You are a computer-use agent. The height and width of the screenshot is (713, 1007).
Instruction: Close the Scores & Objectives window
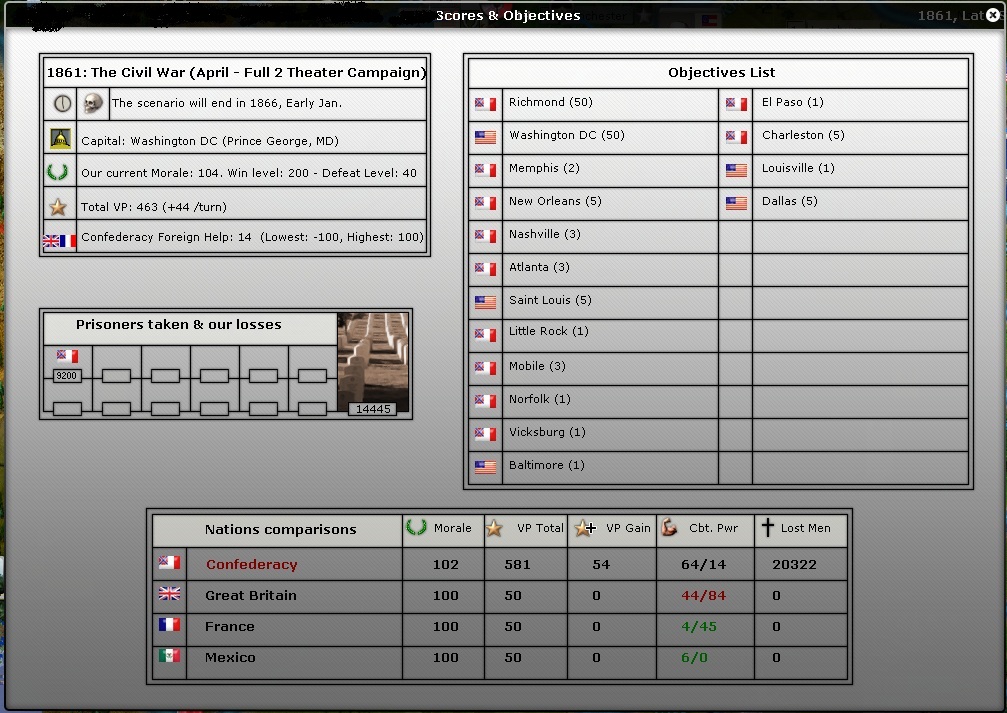pos(992,15)
